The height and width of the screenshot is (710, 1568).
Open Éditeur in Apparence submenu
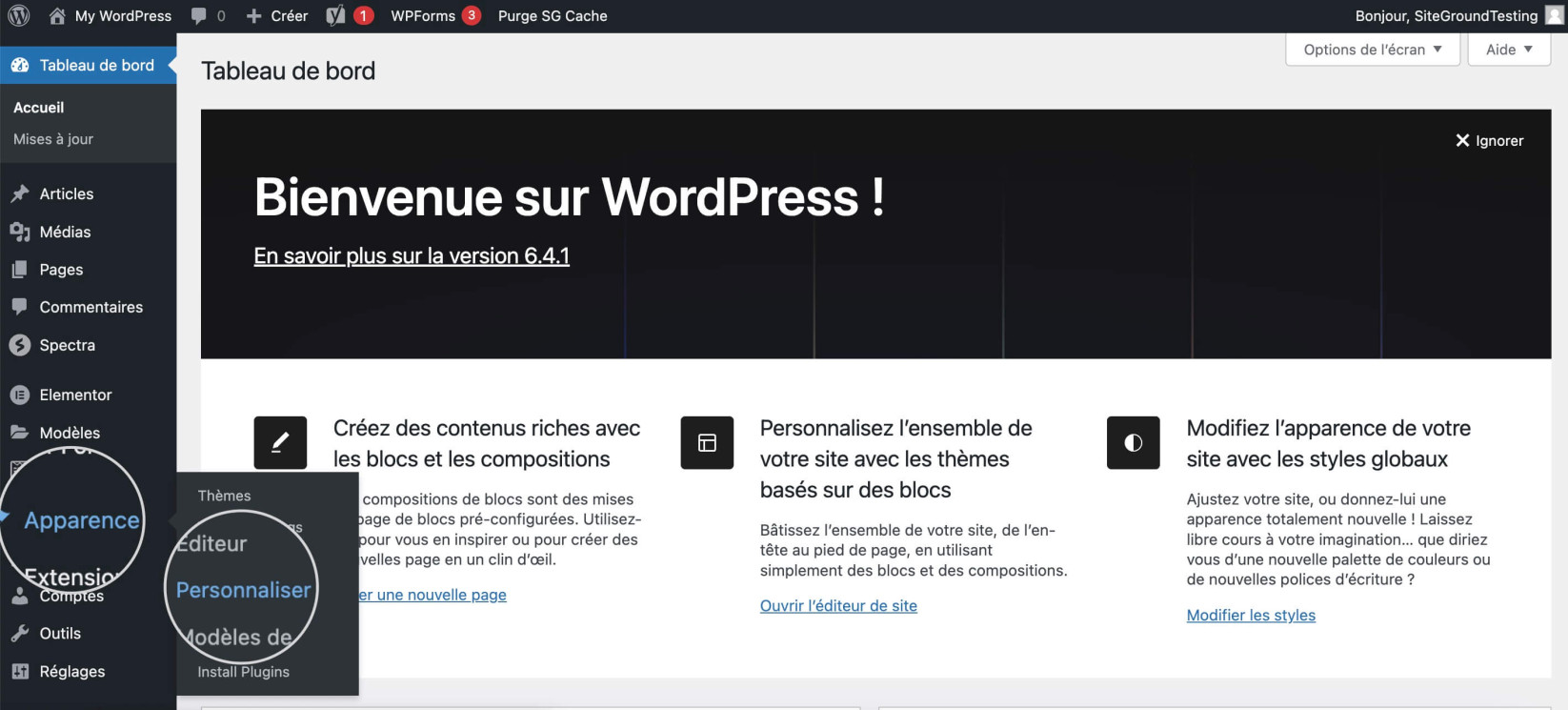211,543
